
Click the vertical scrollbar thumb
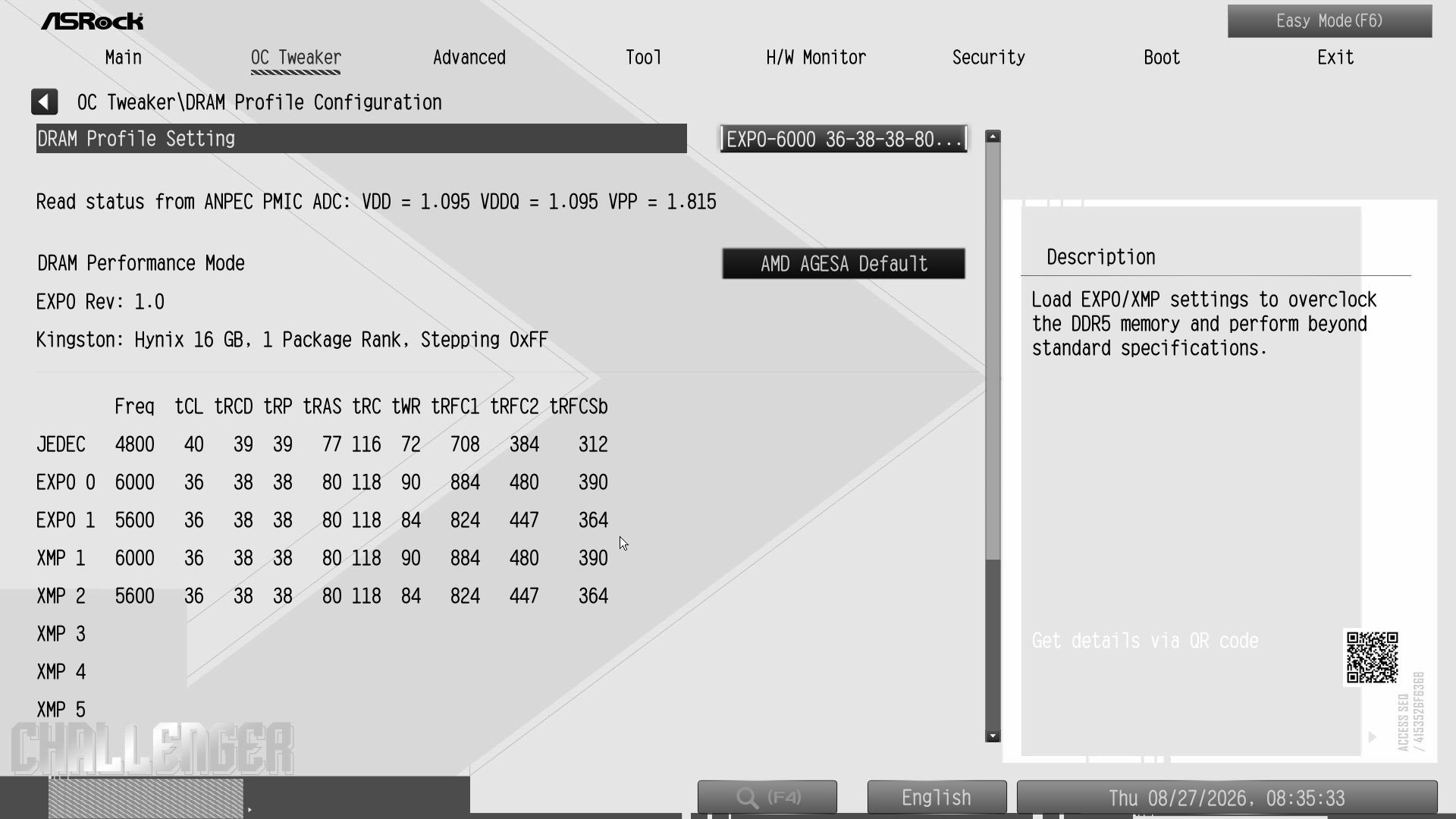pyautogui.click(x=993, y=353)
